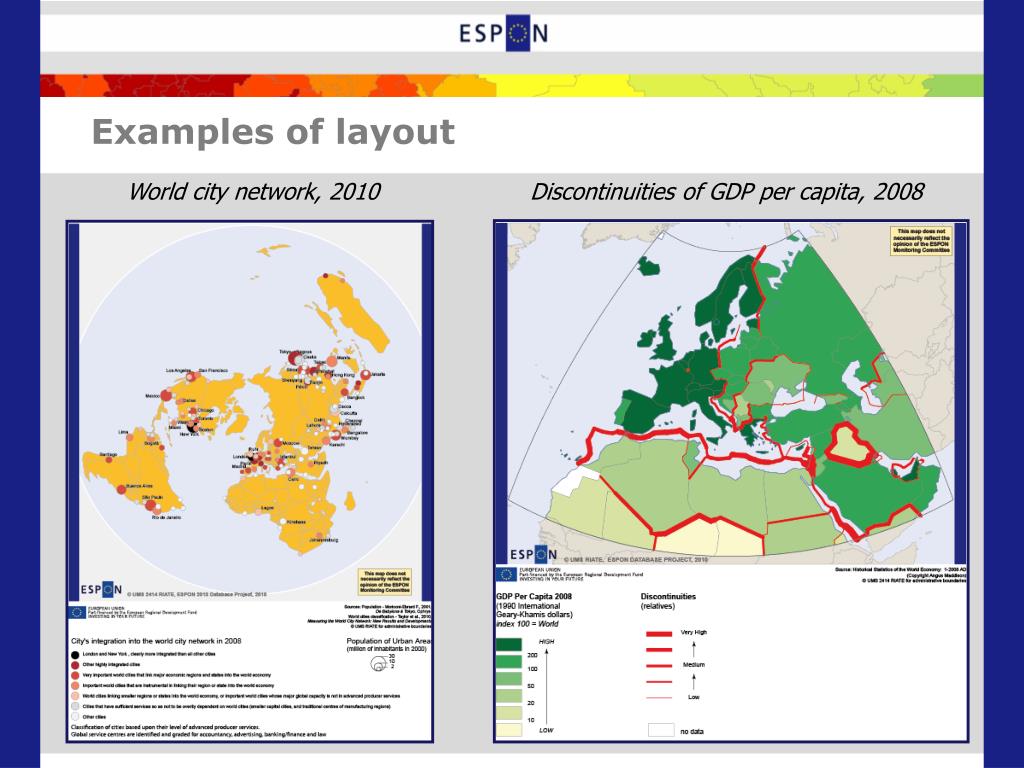The image size is (1024, 768).
Task: Click the colored map banner strip under header
Action: pyautogui.click(x=512, y=86)
